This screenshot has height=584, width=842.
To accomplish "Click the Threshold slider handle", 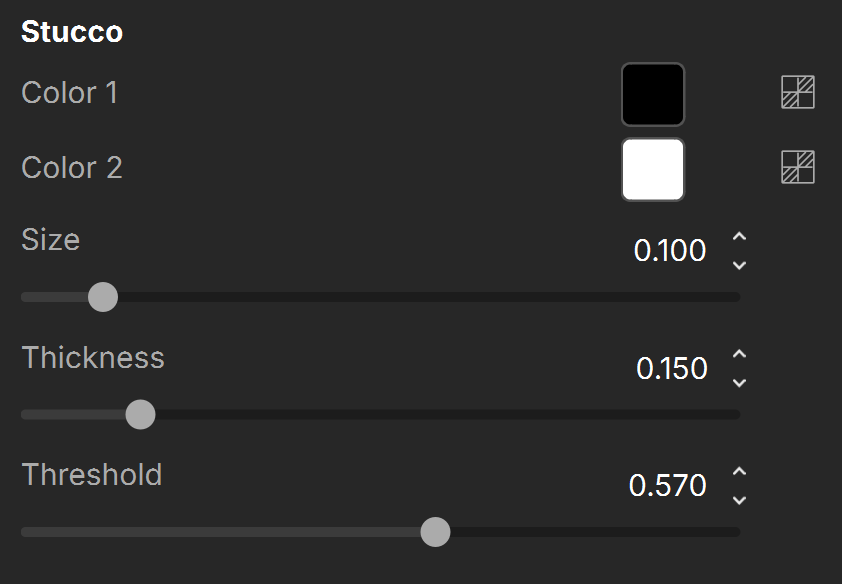I will [435, 532].
